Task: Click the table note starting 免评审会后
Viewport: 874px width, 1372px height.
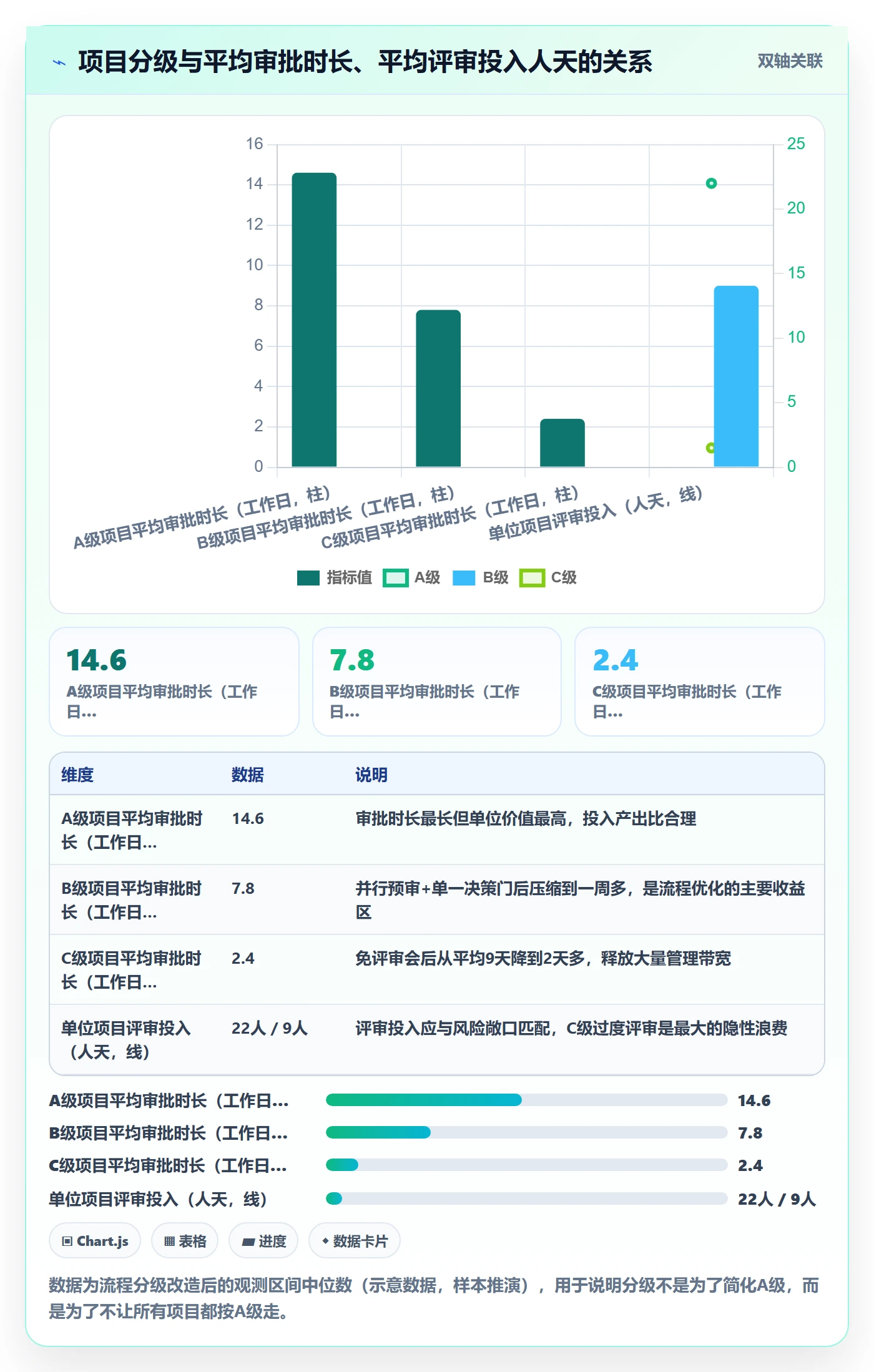Action: point(543,958)
